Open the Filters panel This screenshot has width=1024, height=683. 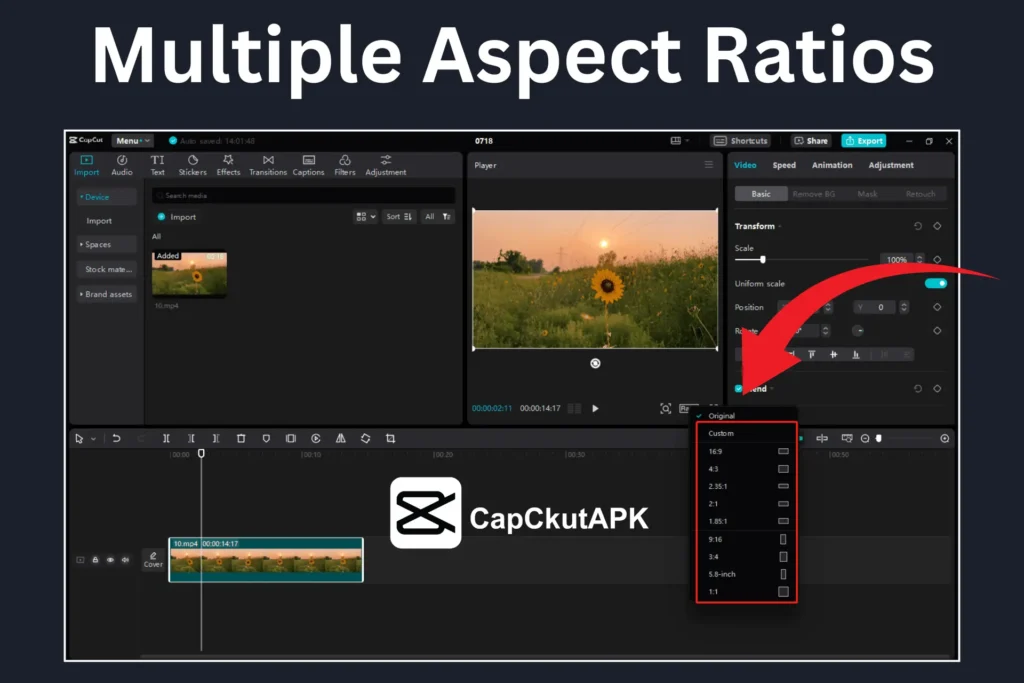click(x=345, y=165)
